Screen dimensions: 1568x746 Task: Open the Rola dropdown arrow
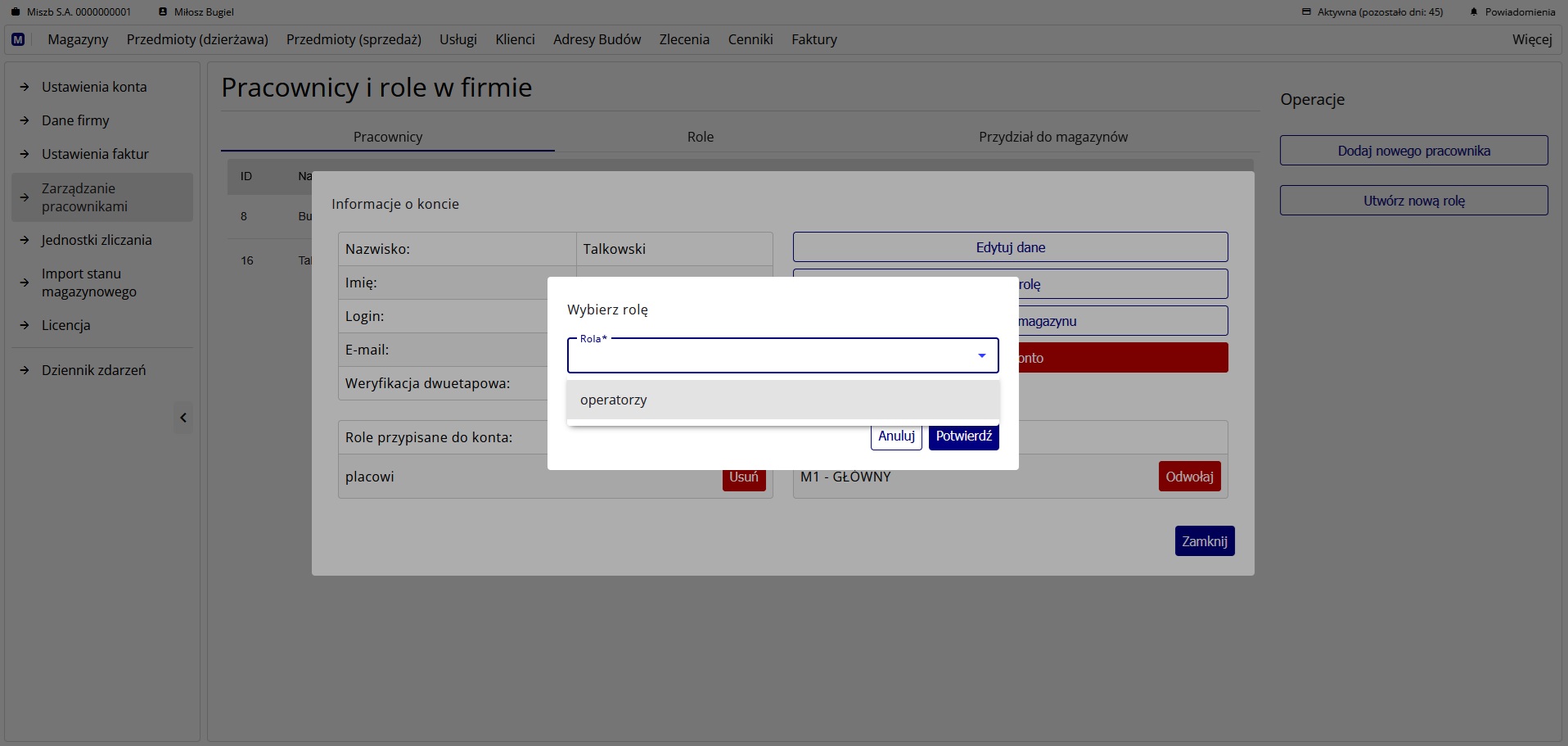pyautogui.click(x=981, y=355)
